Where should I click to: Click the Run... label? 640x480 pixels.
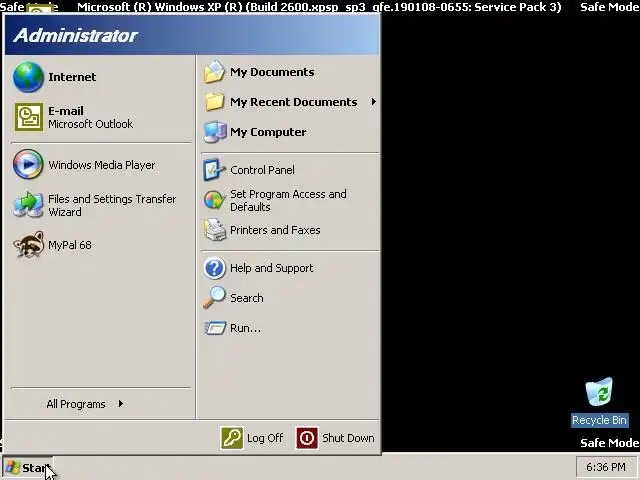(245, 328)
